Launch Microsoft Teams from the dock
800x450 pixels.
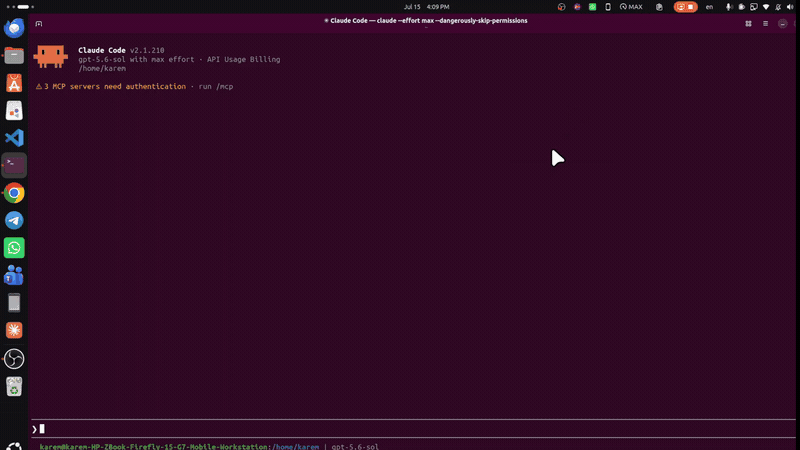tap(14, 276)
